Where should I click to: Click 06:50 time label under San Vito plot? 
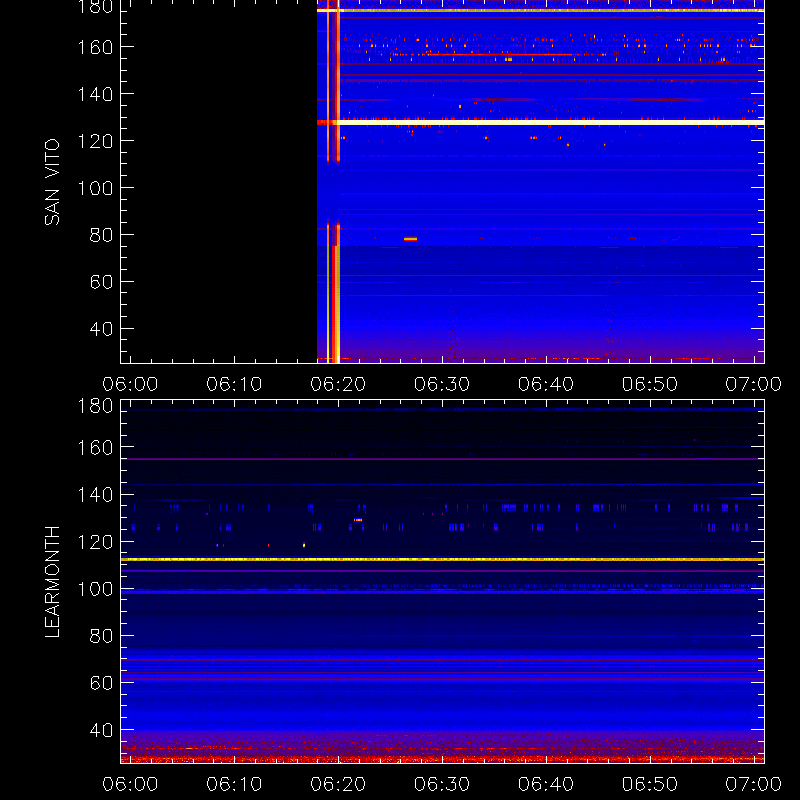(650, 384)
